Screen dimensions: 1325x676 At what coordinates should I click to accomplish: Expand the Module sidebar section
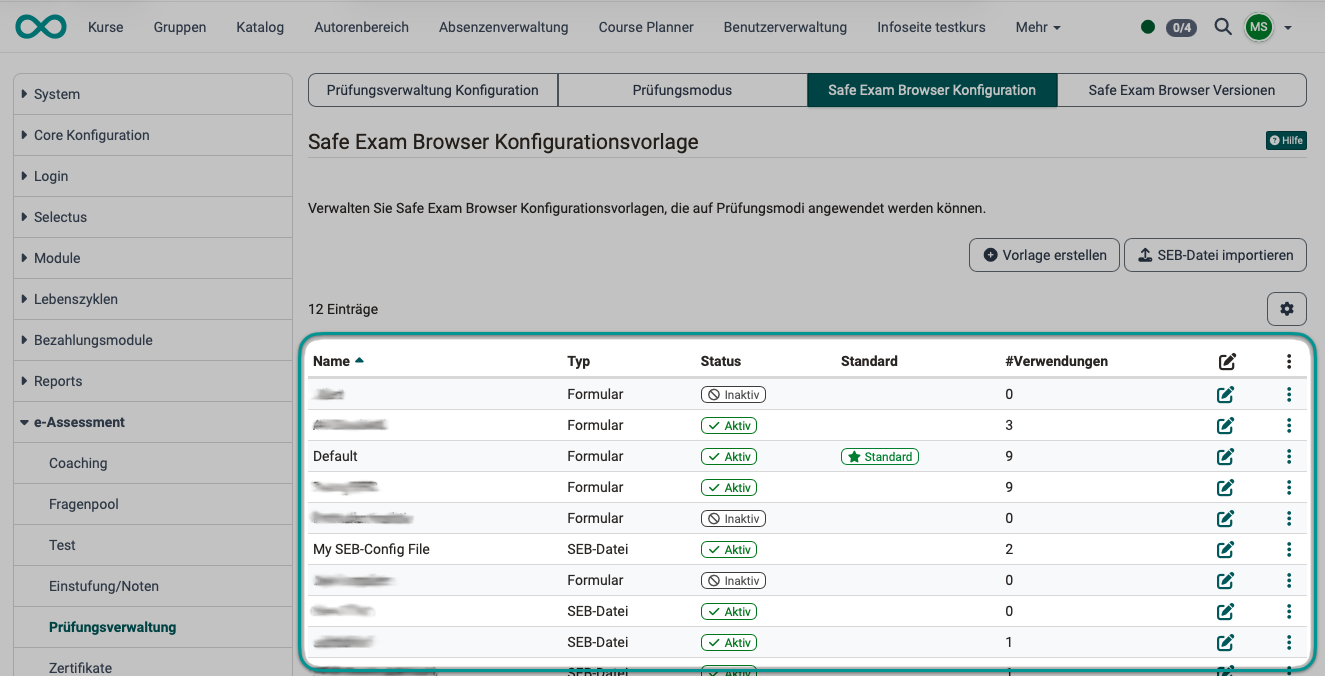[x=153, y=258]
